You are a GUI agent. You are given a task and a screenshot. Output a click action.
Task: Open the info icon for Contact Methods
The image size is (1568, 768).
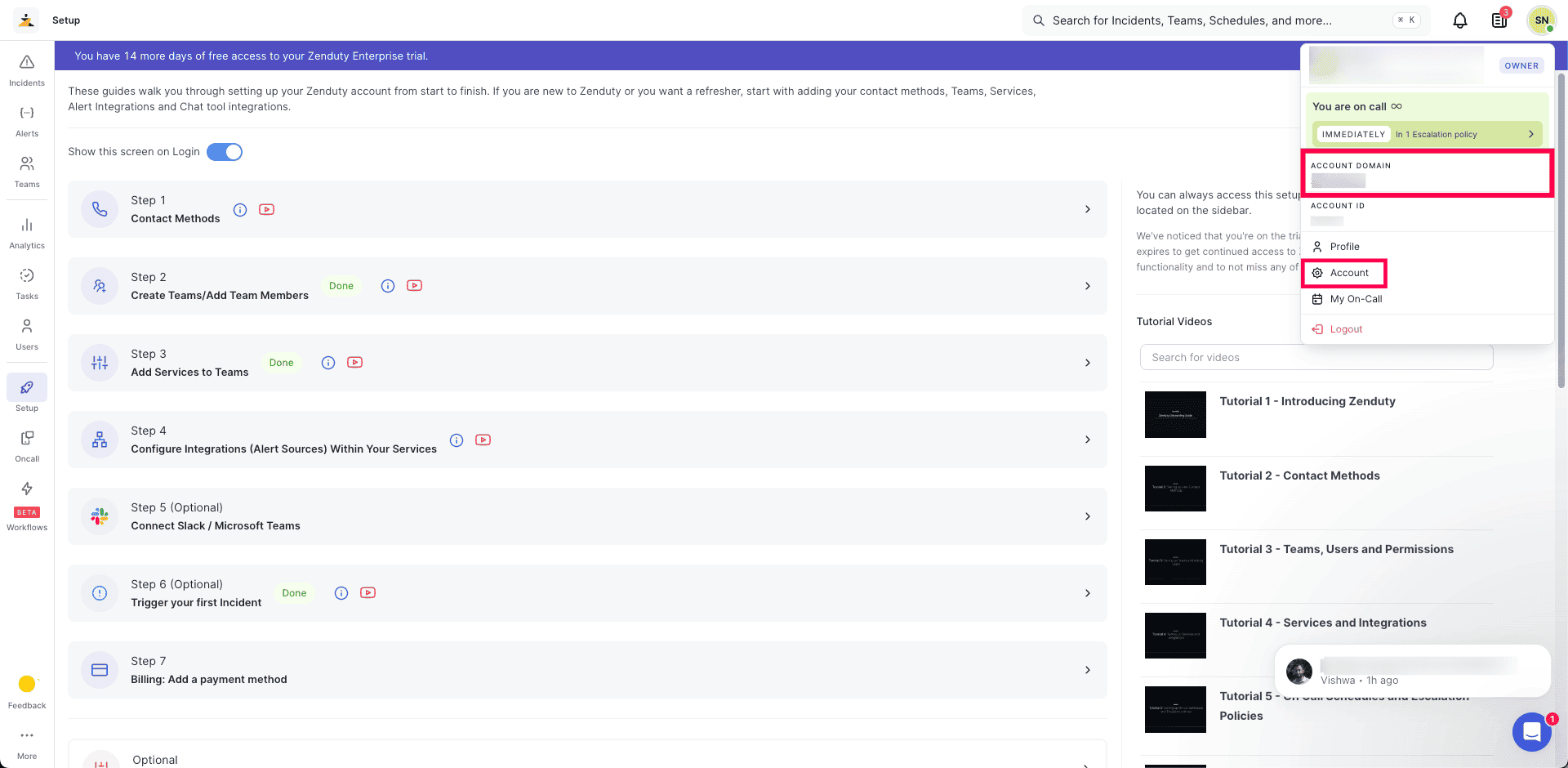[240, 210]
